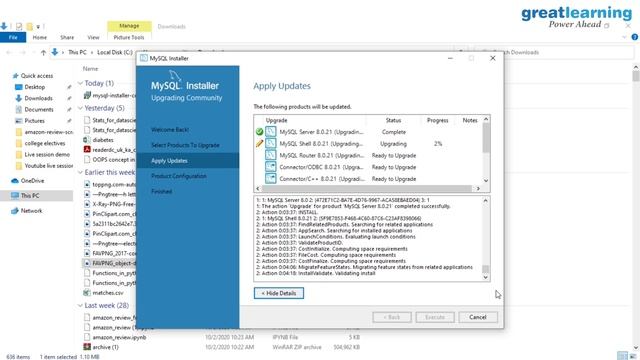Open the View ribbon tab
Image resolution: width=640 pixels, height=360 pixels.
pyautogui.click(x=93, y=37)
